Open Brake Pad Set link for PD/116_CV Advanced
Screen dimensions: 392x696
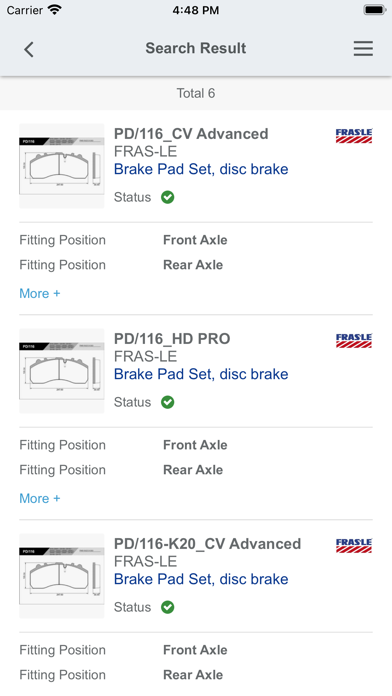click(x=201, y=169)
